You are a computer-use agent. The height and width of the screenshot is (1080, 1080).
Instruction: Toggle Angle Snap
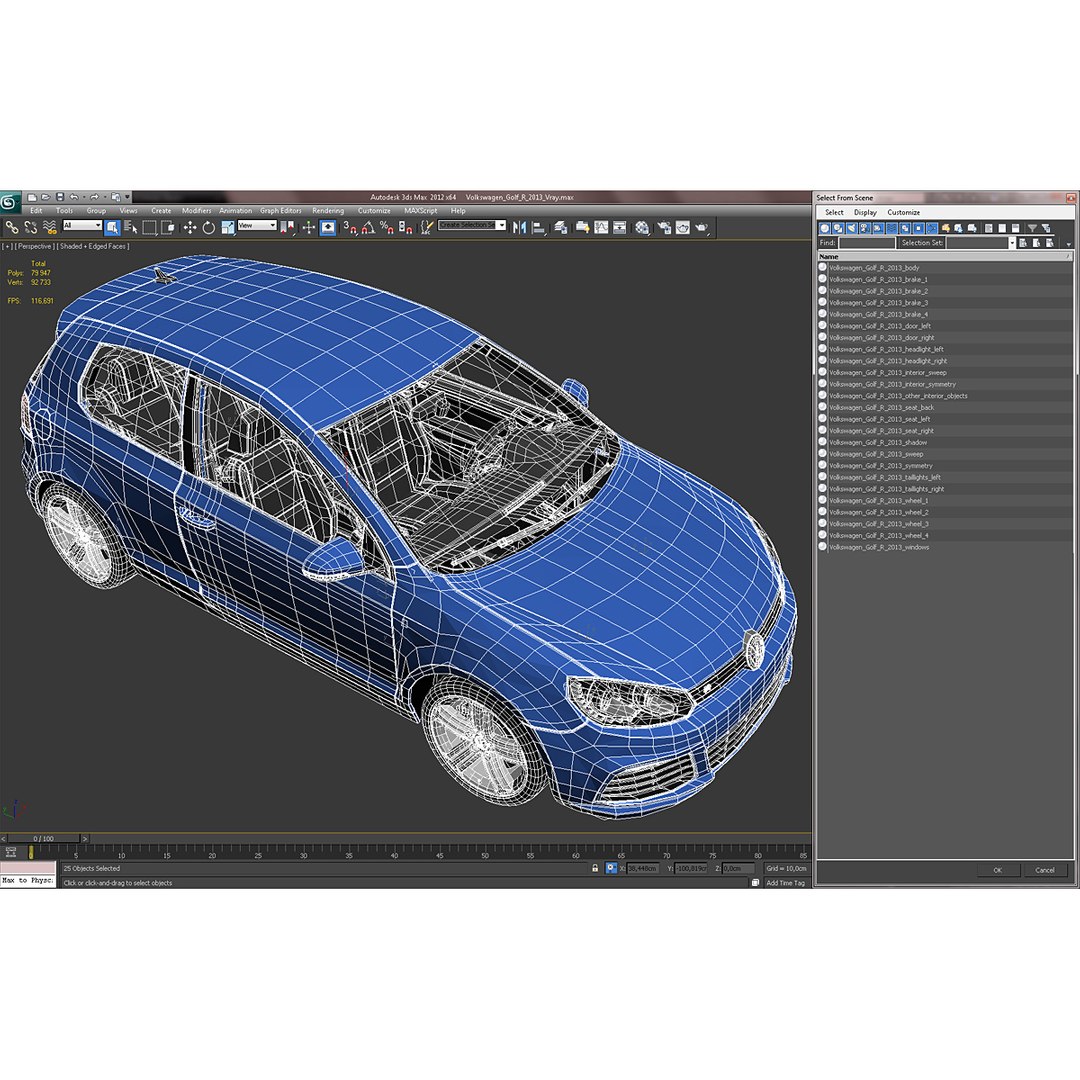368,227
